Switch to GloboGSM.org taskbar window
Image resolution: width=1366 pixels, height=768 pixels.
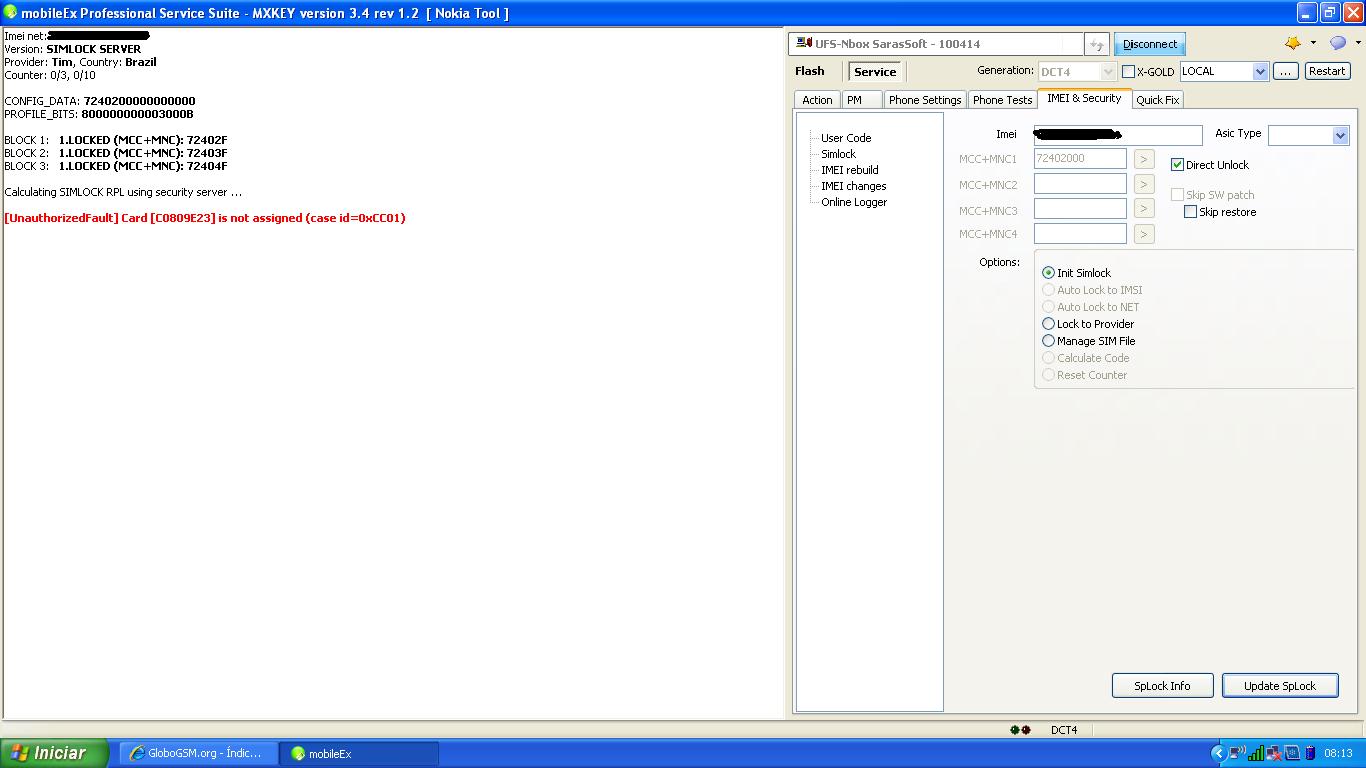(x=198, y=754)
